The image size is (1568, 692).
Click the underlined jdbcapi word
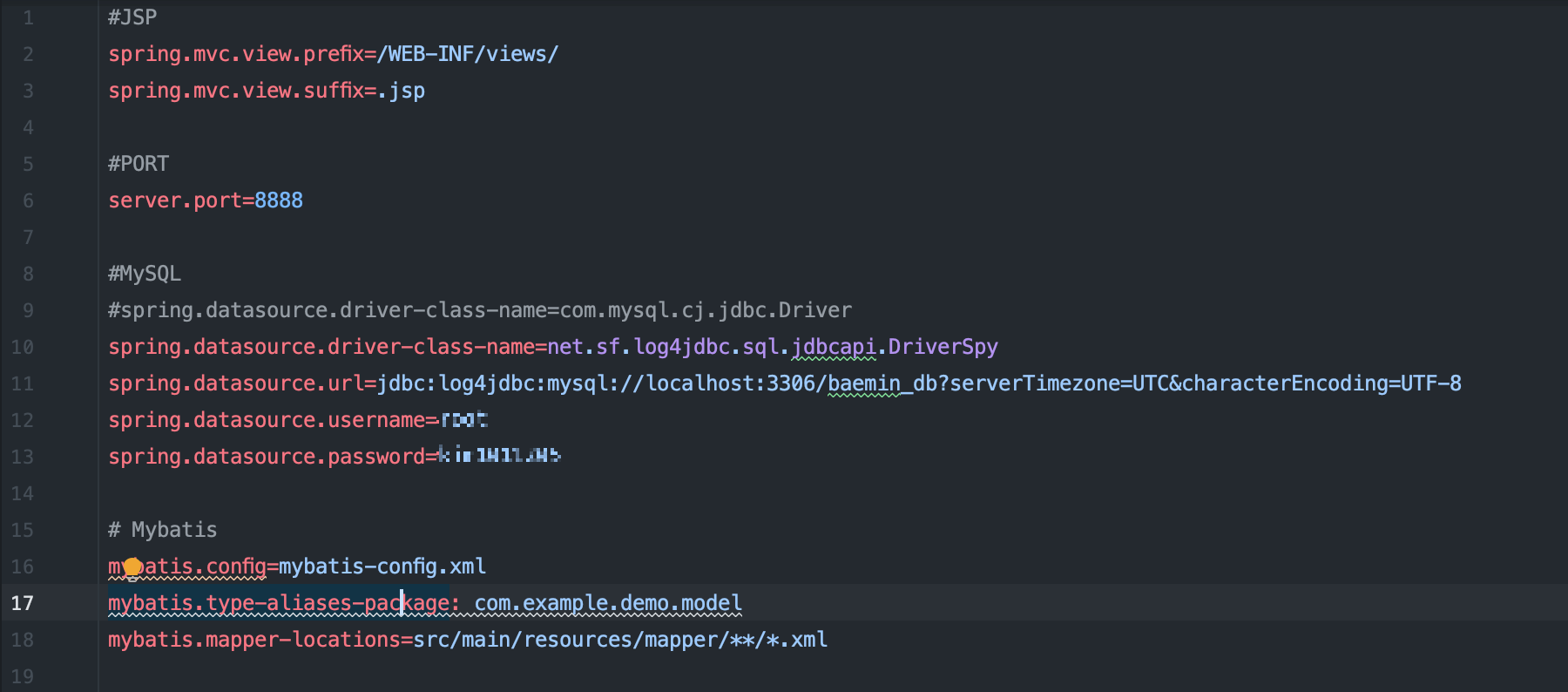click(834, 347)
